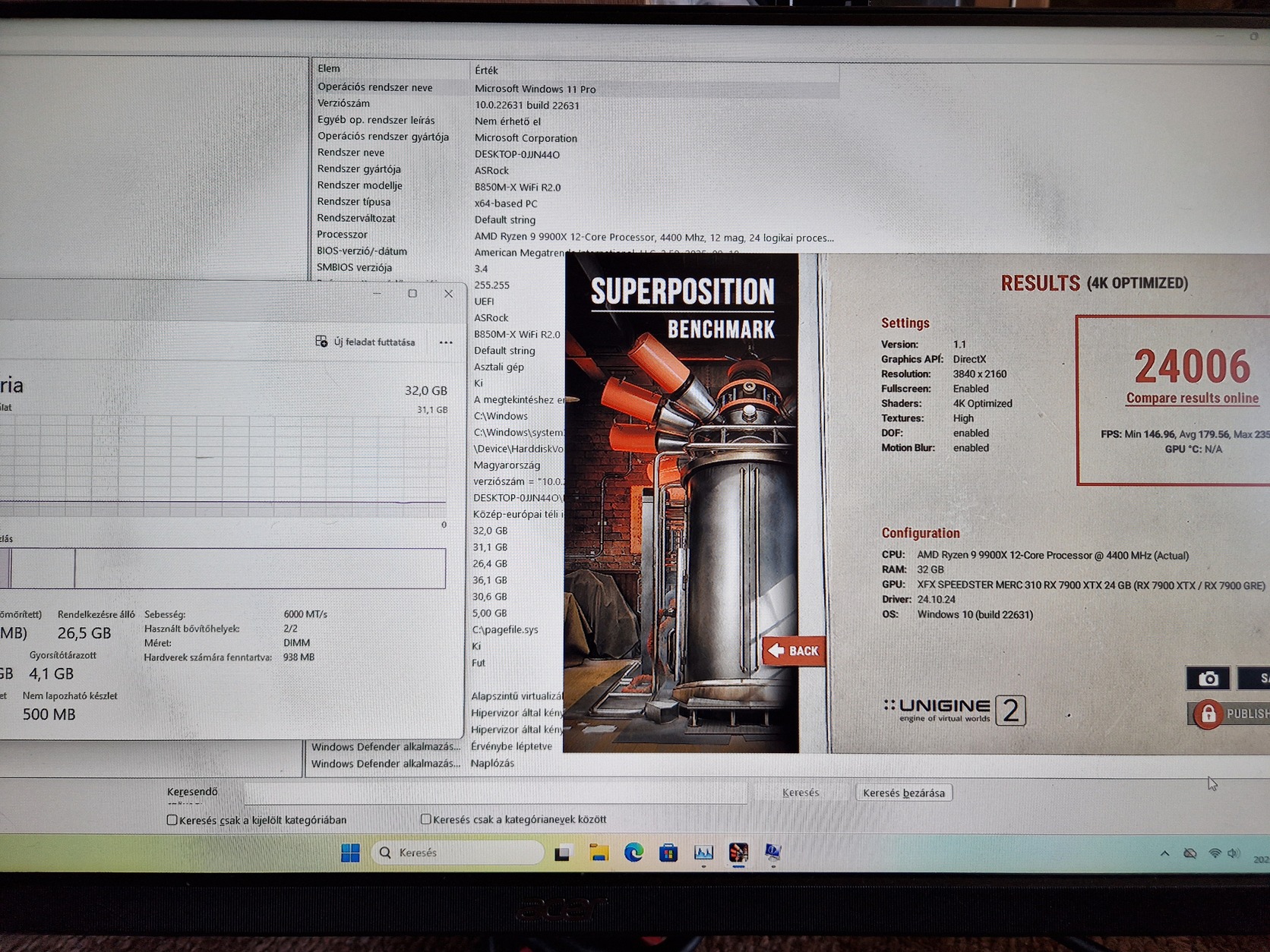This screenshot has width=1270, height=952.
Task: Open Microsoft Edge from the taskbar
Action: (x=633, y=853)
